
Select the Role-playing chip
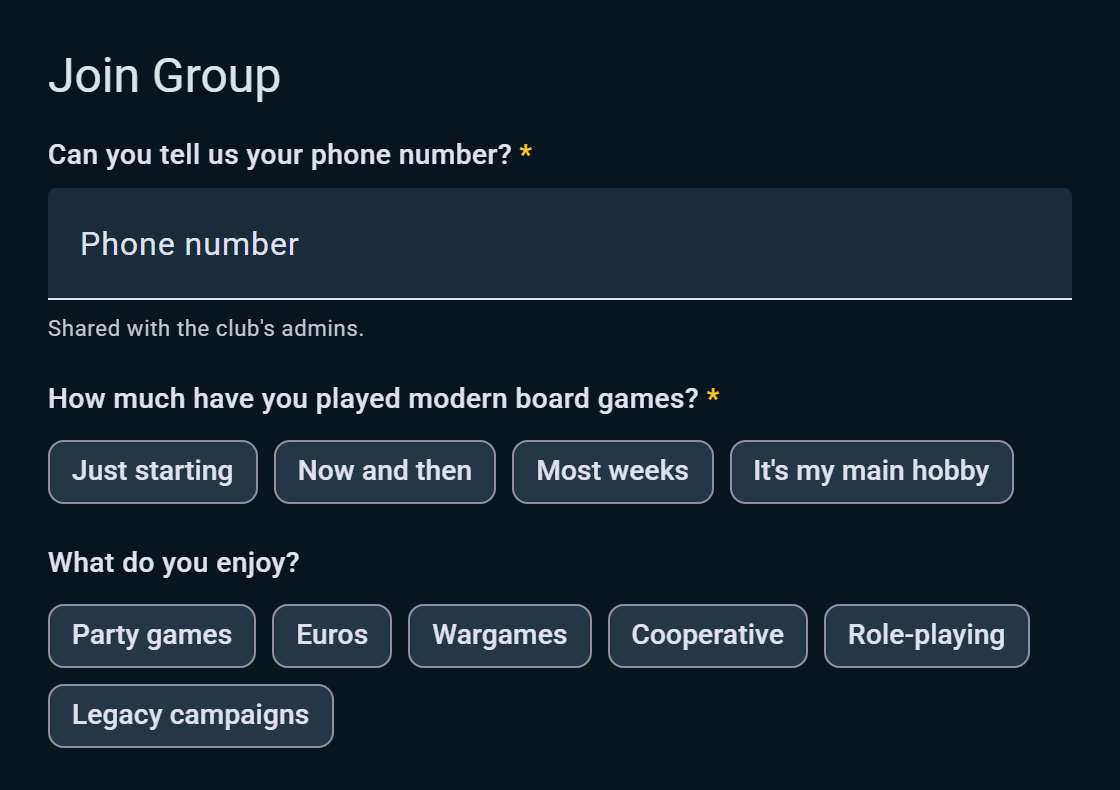coord(926,636)
